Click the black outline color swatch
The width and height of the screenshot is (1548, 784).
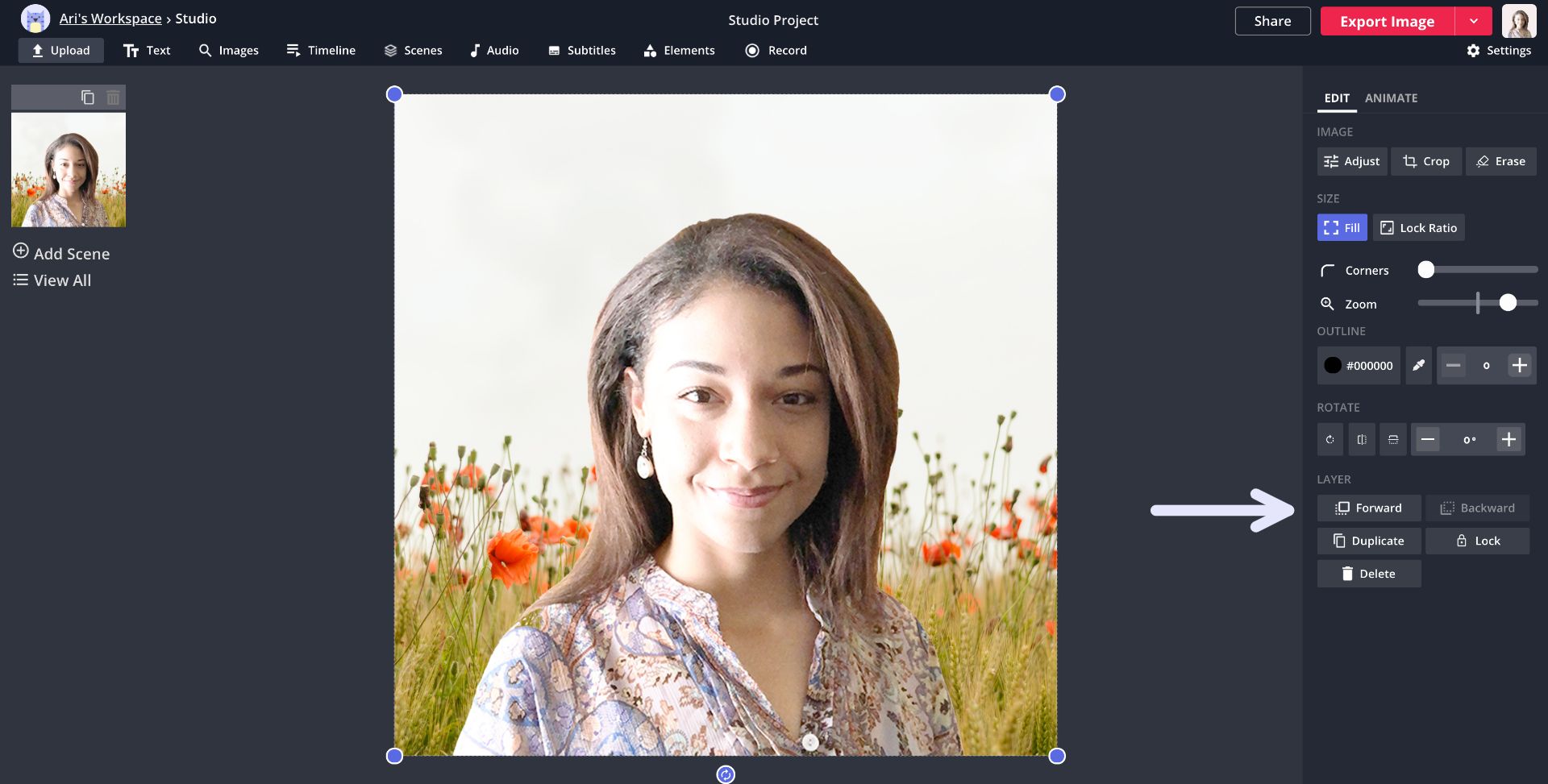1333,366
